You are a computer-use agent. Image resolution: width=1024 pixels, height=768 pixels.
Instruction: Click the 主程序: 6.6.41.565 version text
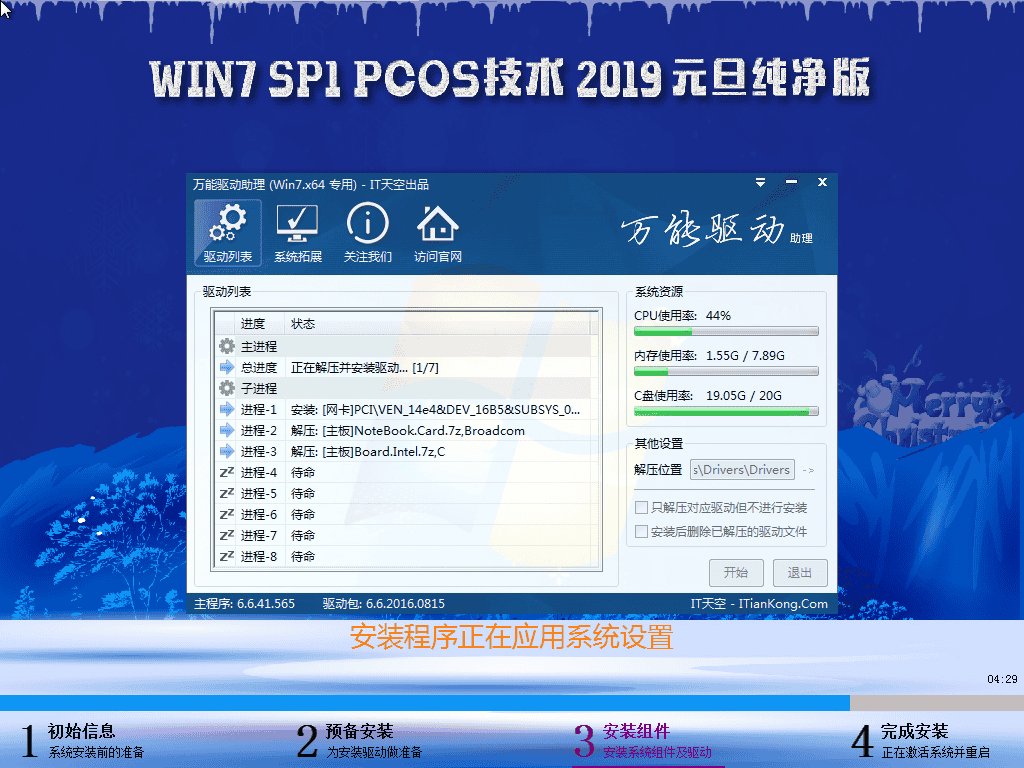pyautogui.click(x=244, y=603)
